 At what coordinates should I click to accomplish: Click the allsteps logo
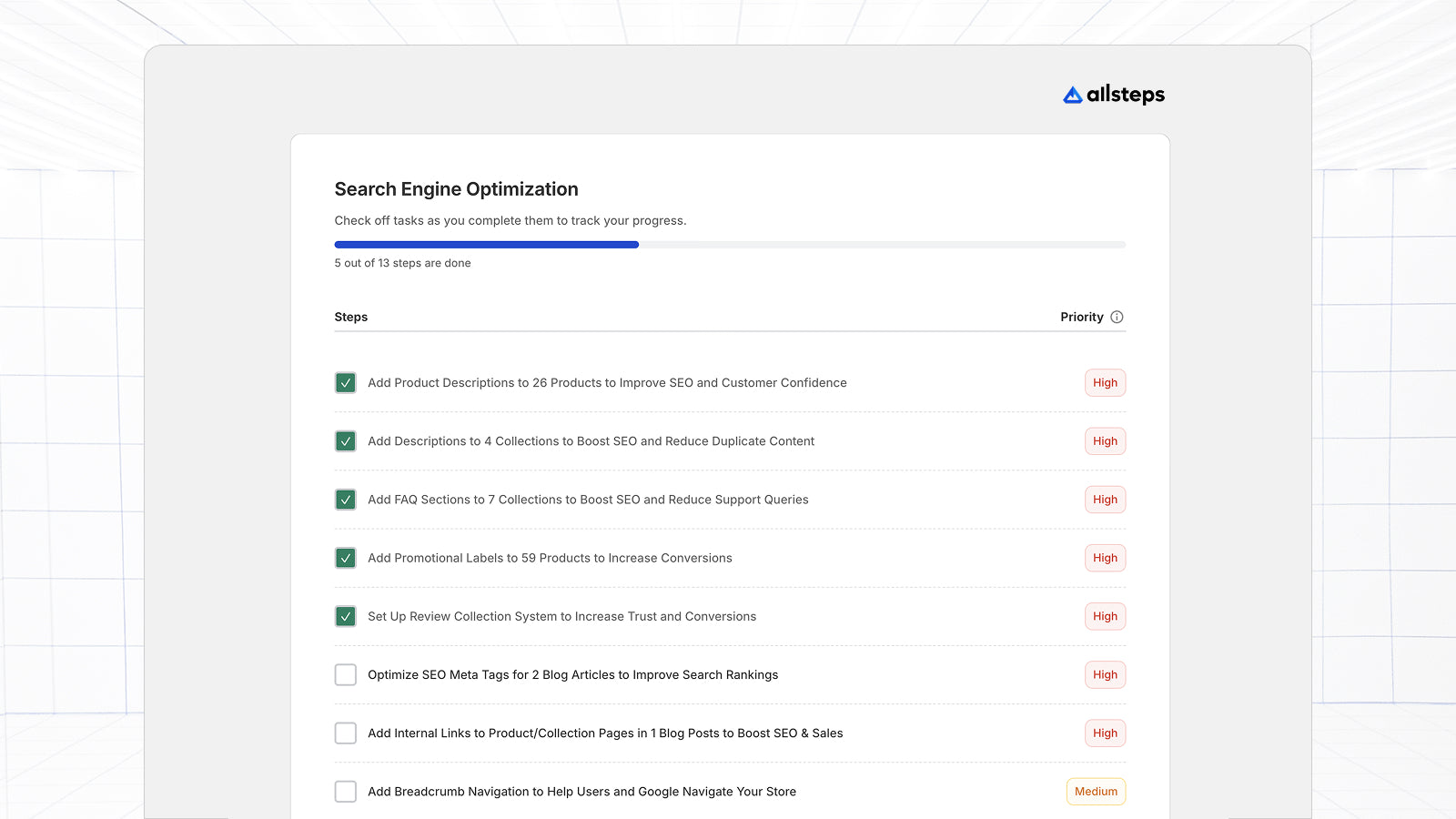[x=1113, y=94]
